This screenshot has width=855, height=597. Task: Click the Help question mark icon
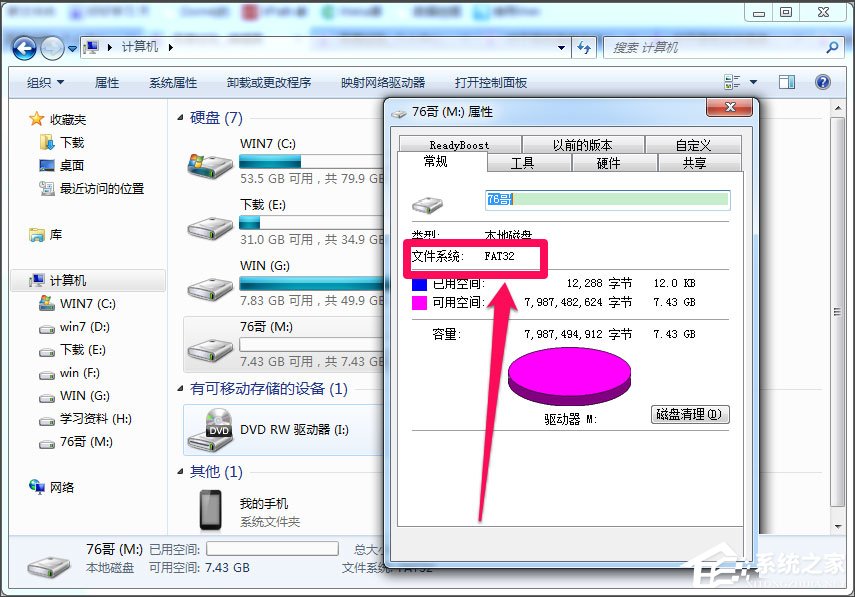click(822, 82)
